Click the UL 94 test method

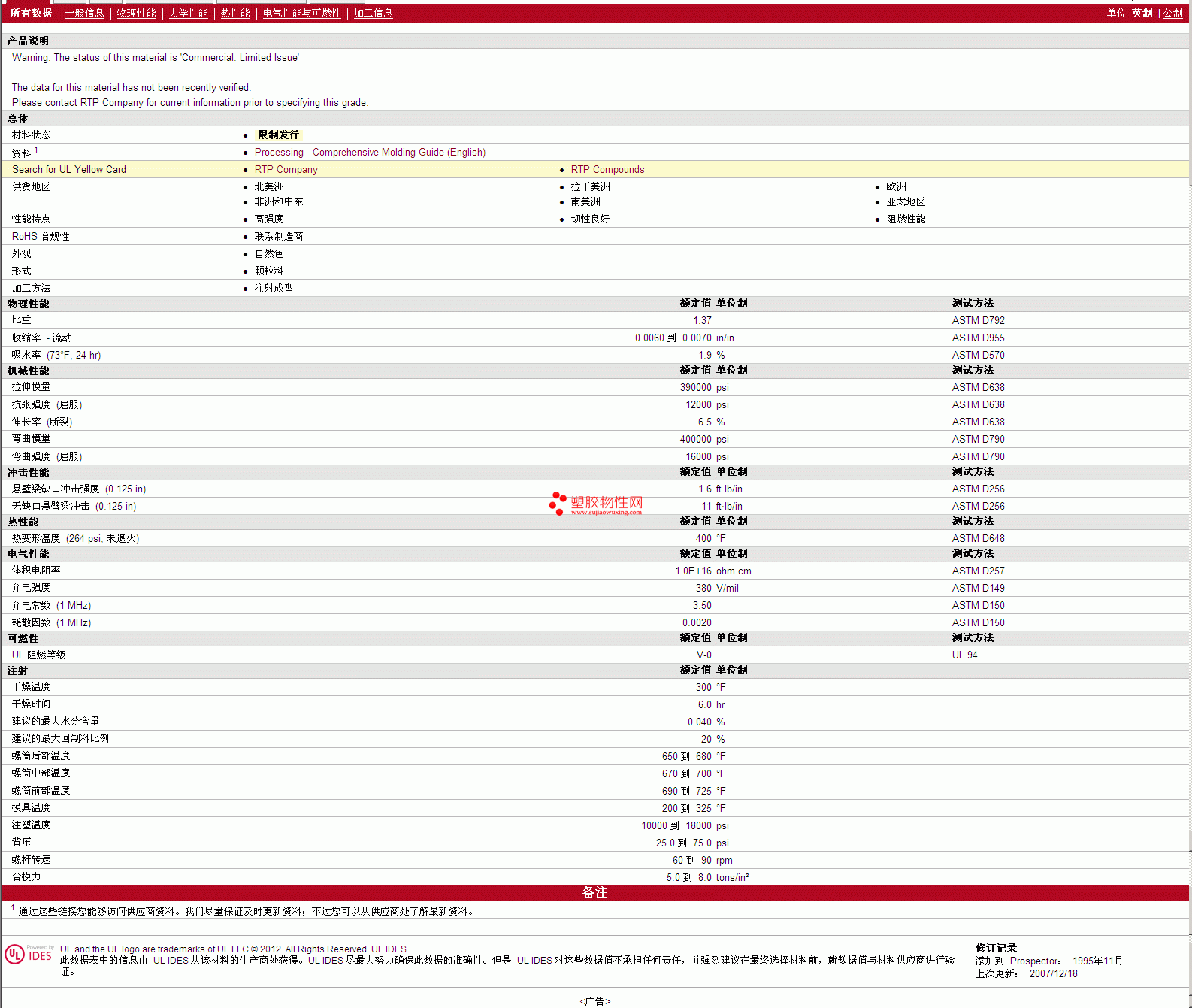tap(964, 655)
